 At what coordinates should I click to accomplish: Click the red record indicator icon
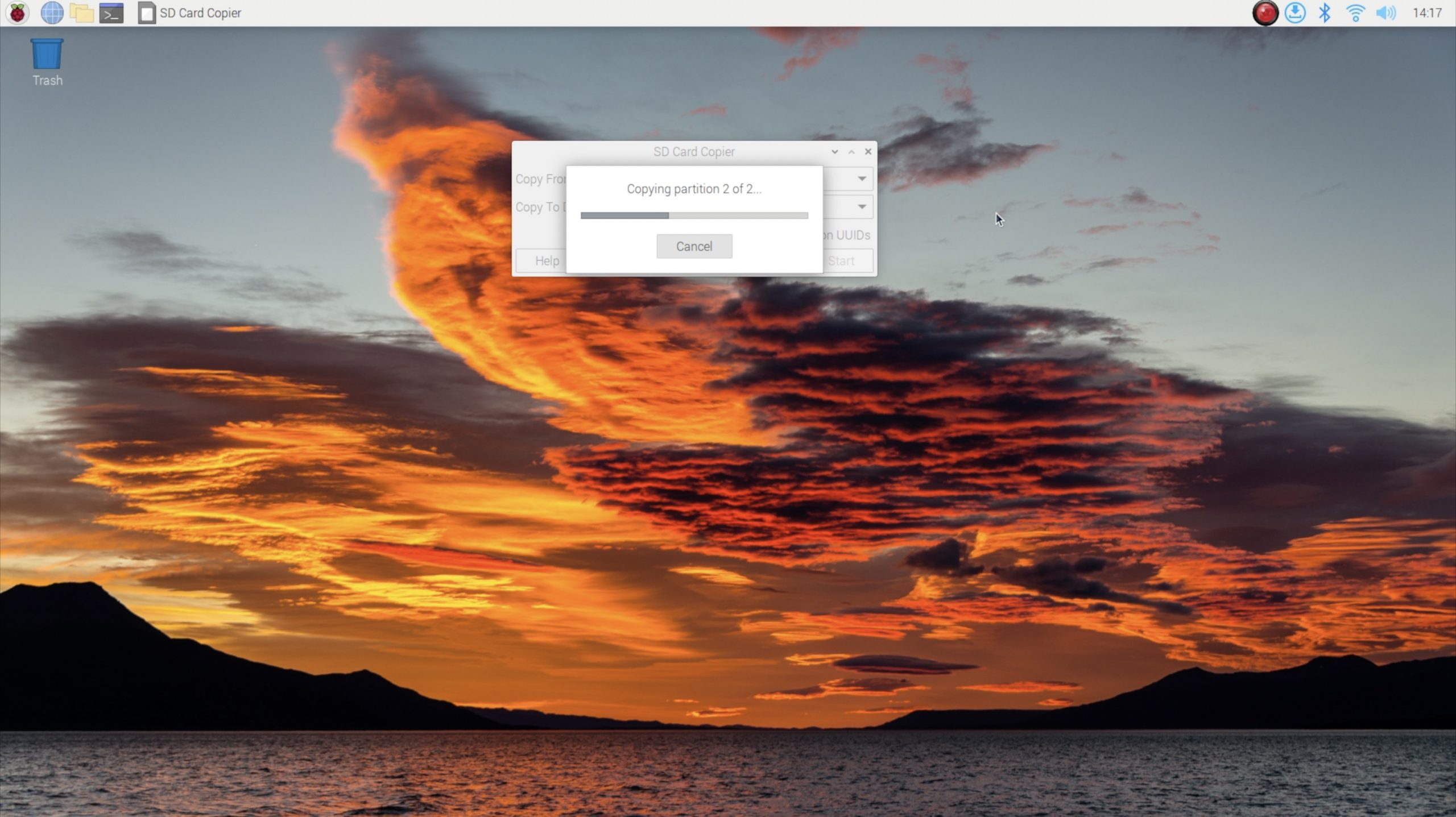[1265, 13]
